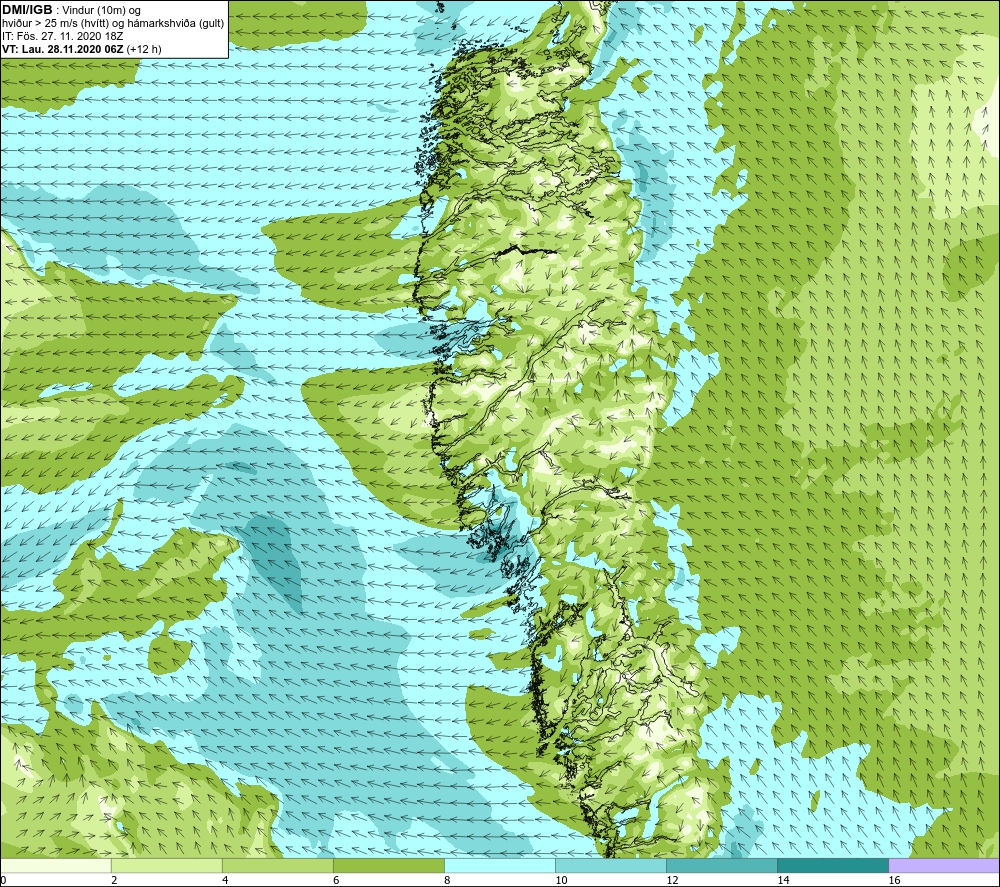Click the dark teal 14–16 m/s legend swatch

coord(832,865)
